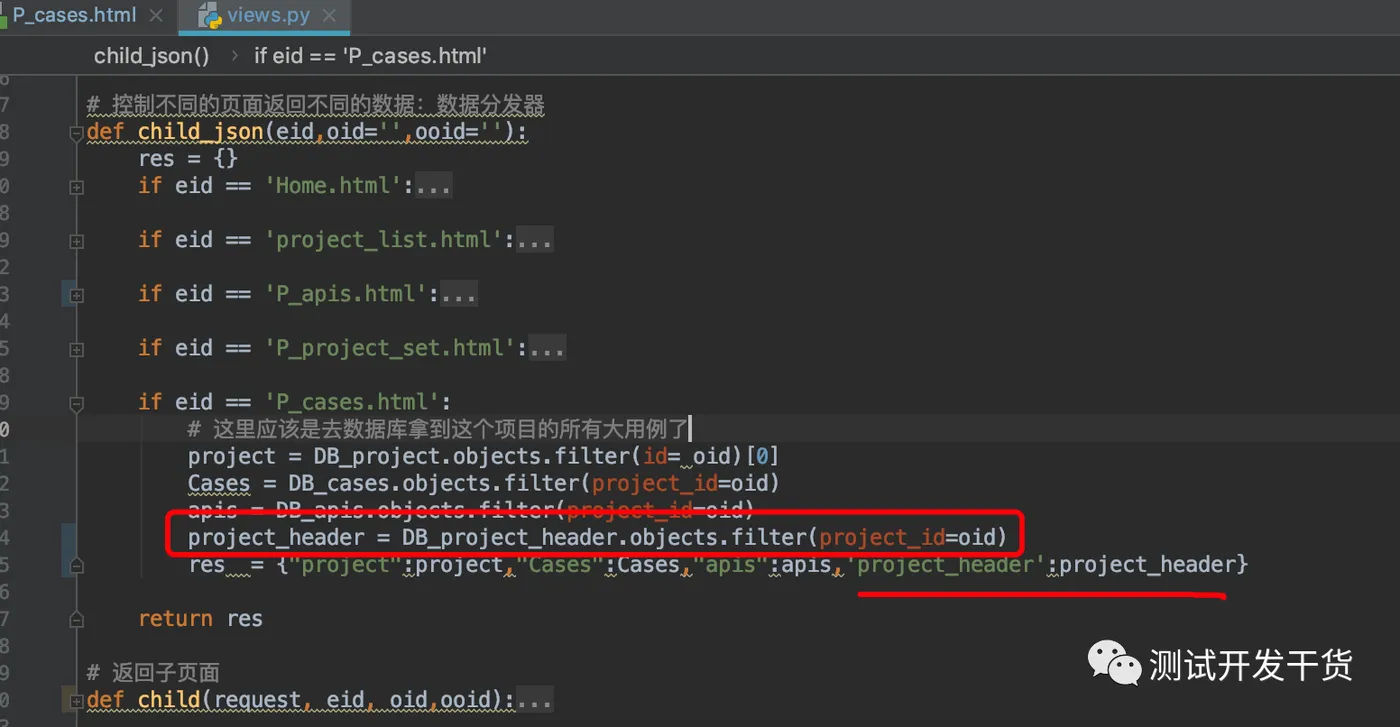Screen dimensions: 1400x727
Task: Click the child function name in def child line
Action: pos(169,700)
